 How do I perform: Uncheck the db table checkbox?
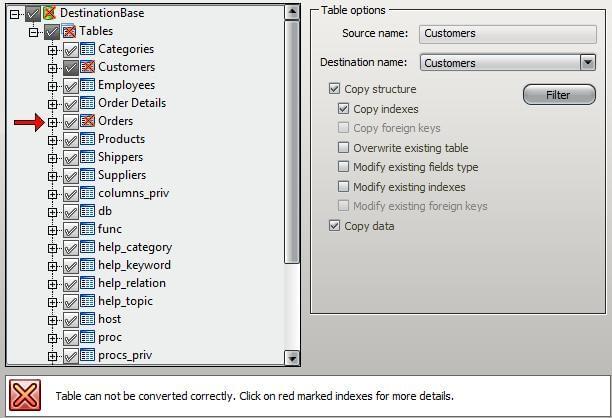click(71, 212)
